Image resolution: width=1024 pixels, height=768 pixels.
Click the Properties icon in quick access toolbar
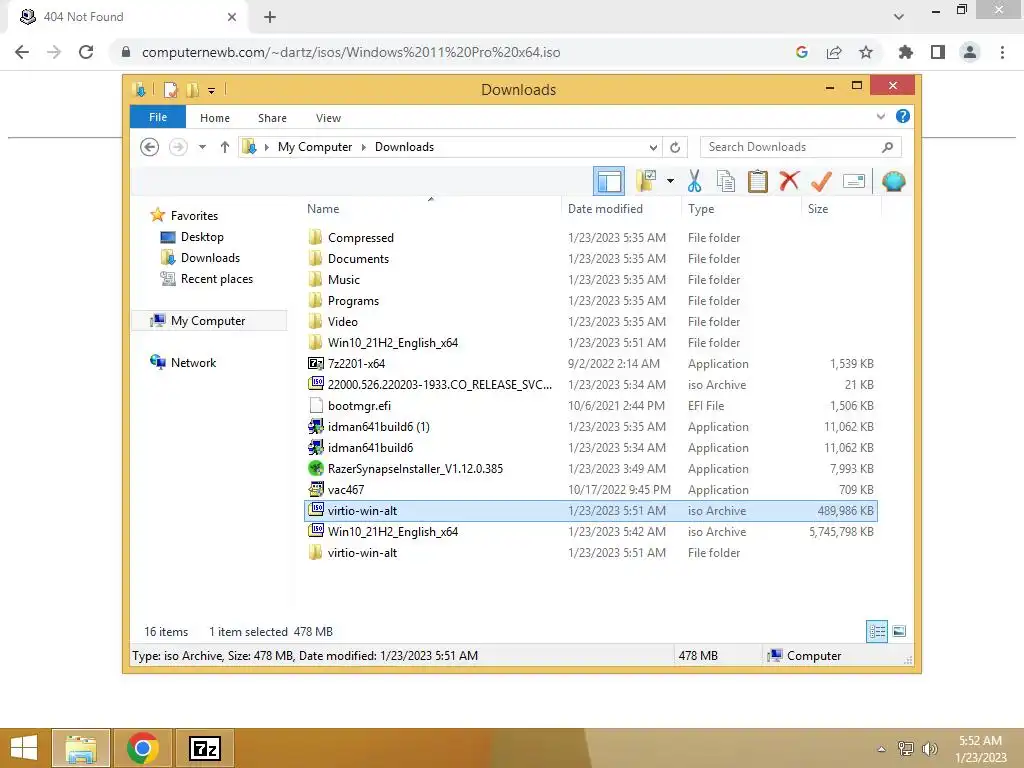click(170, 90)
